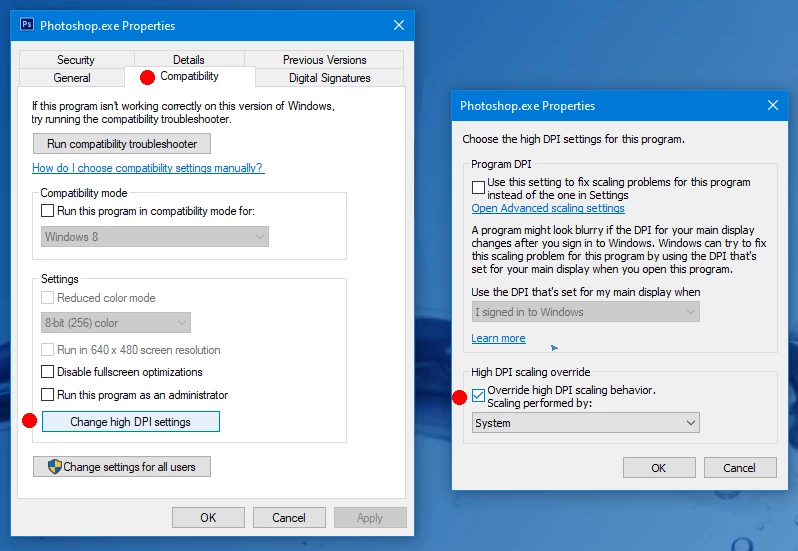Toggle the Reduced color mode checkbox
Viewport: 798px width, 551px height.
(x=47, y=298)
